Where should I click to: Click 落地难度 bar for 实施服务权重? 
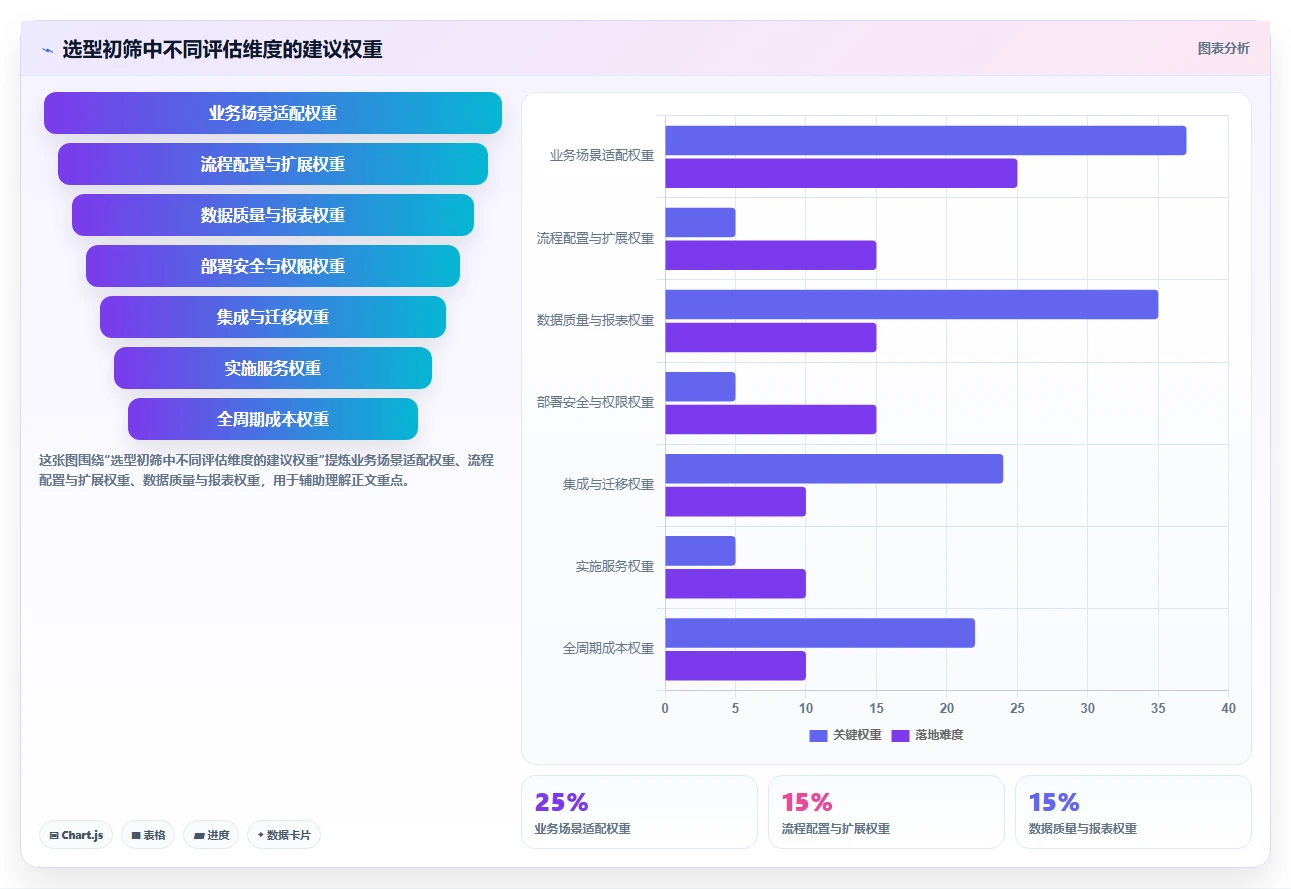[735, 583]
